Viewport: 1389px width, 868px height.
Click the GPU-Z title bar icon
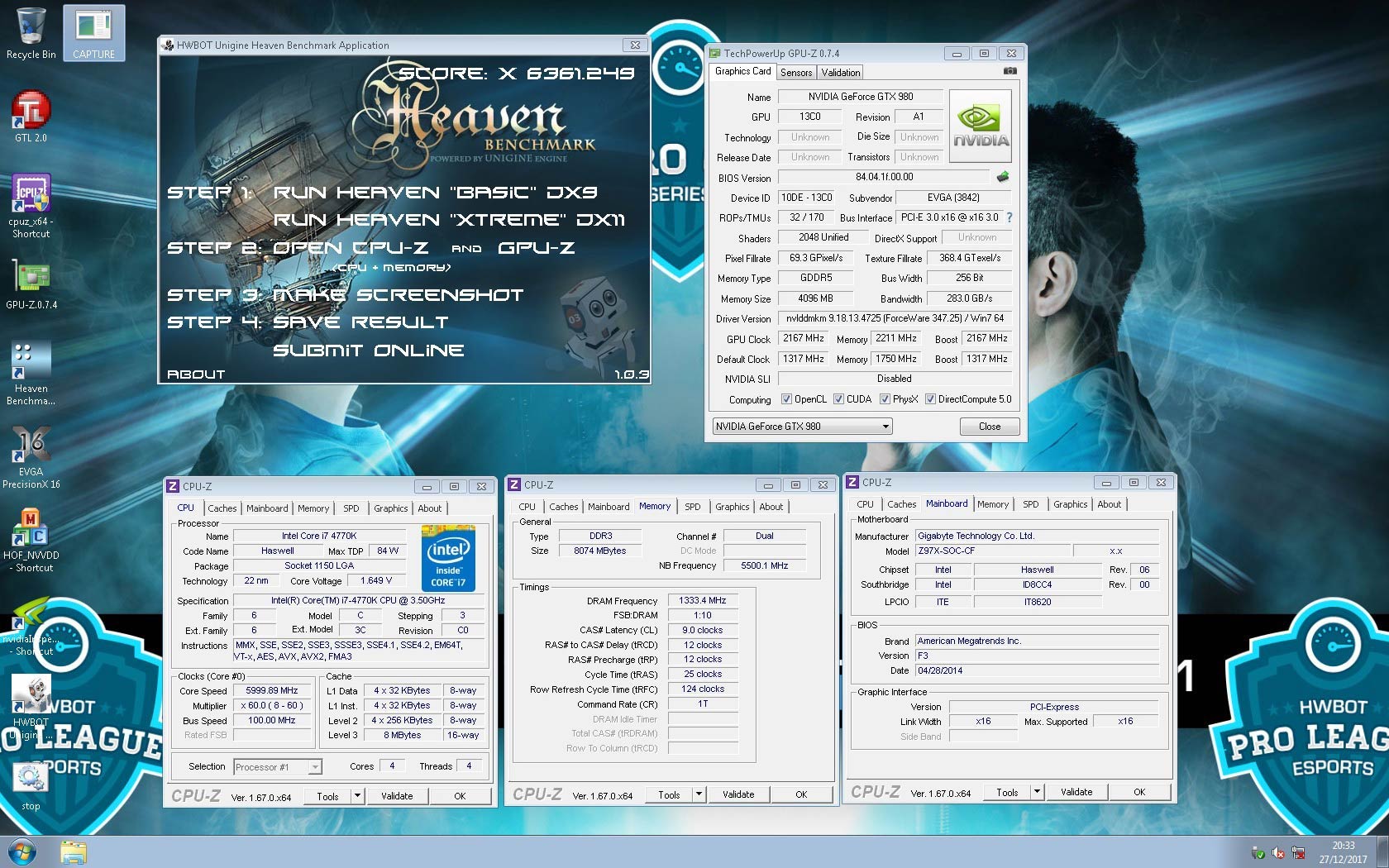click(715, 53)
